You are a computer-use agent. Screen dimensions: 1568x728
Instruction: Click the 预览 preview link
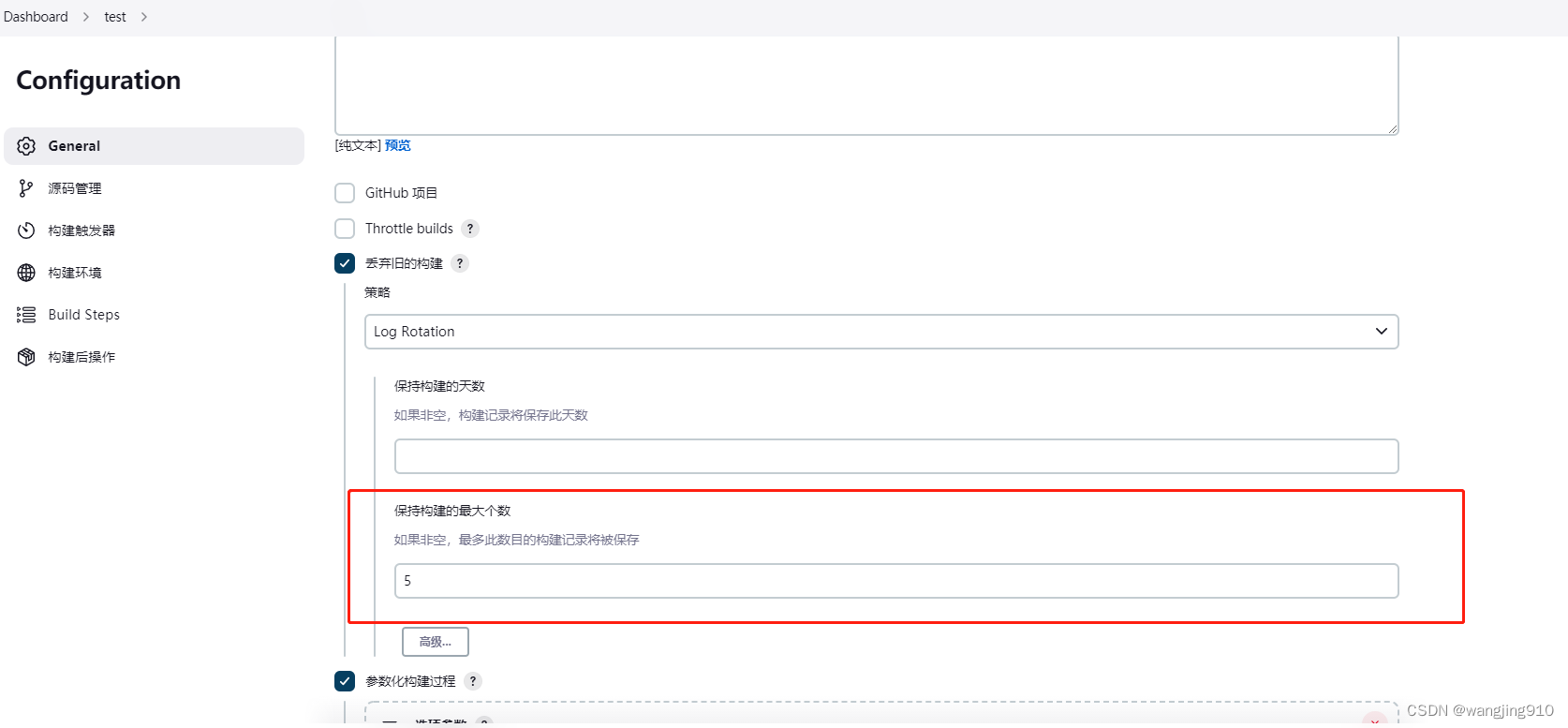(398, 145)
